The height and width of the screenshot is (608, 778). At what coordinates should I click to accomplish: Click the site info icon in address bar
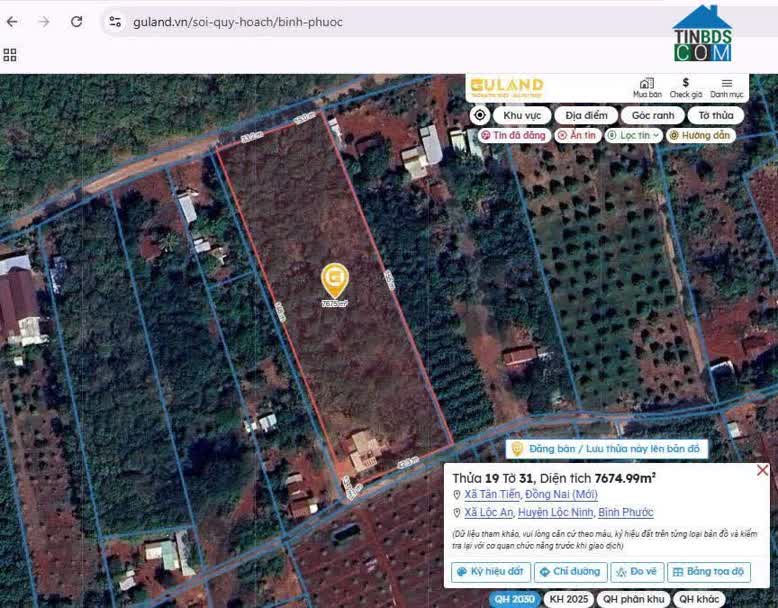[115, 21]
